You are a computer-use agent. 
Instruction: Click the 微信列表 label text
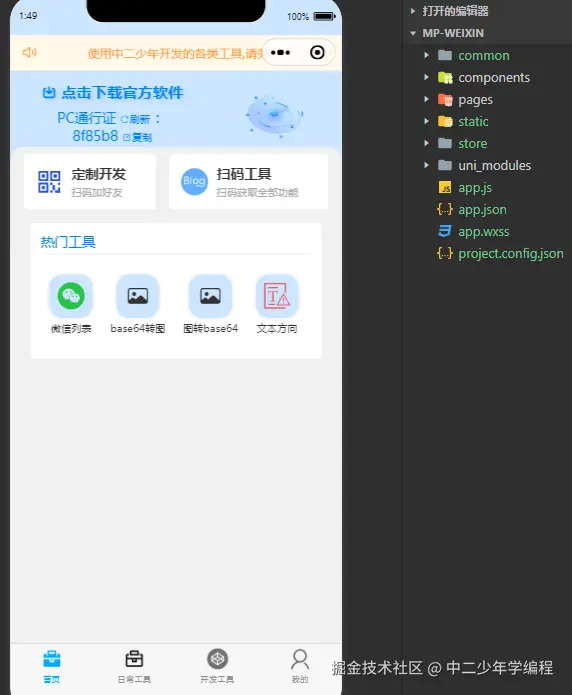click(x=71, y=328)
